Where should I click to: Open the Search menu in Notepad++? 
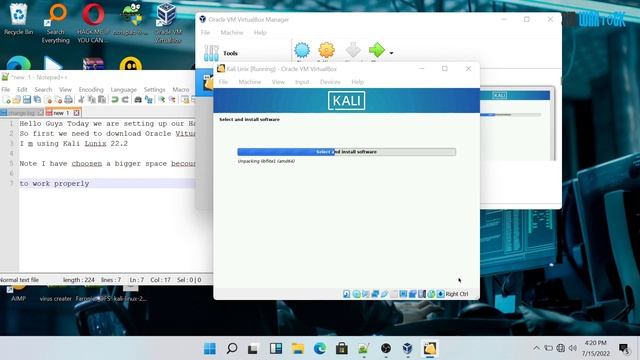(43, 89)
